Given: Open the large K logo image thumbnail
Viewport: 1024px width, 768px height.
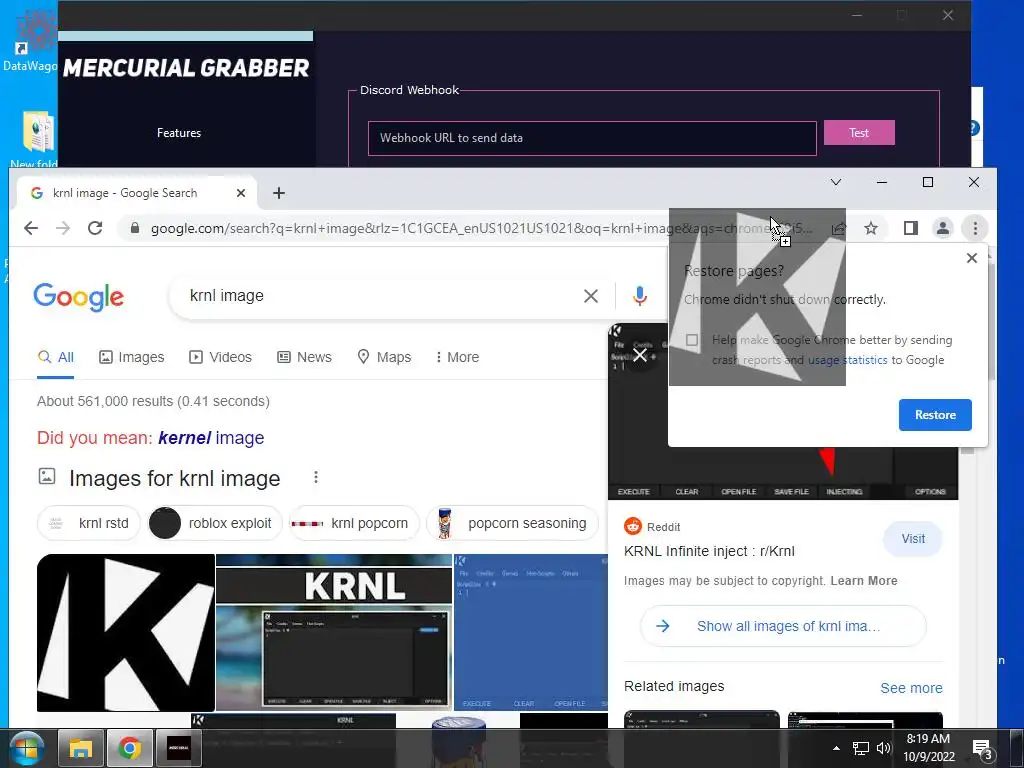Looking at the screenshot, I should pyautogui.click(x=126, y=633).
